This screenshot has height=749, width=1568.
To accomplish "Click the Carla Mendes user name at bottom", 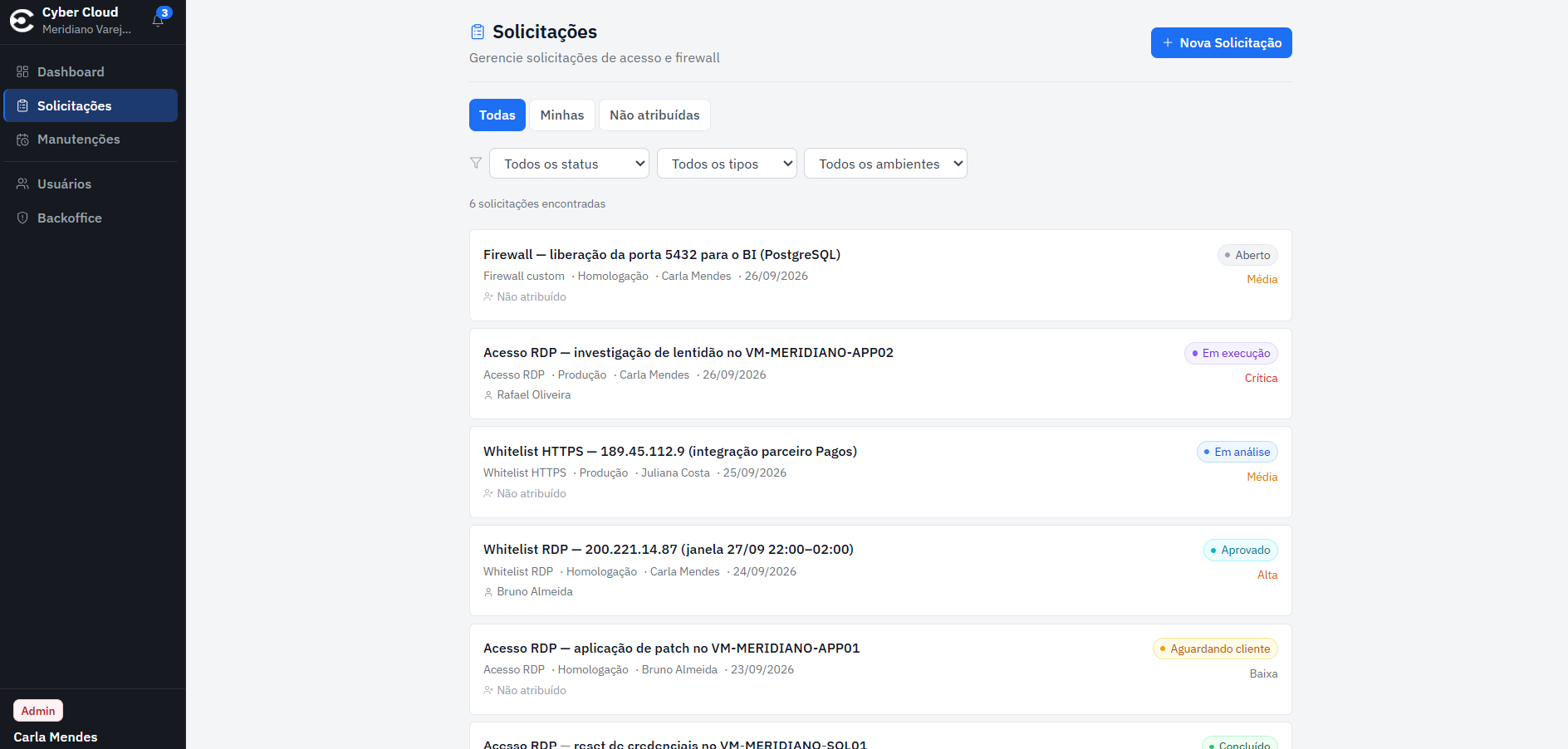I will click(56, 737).
